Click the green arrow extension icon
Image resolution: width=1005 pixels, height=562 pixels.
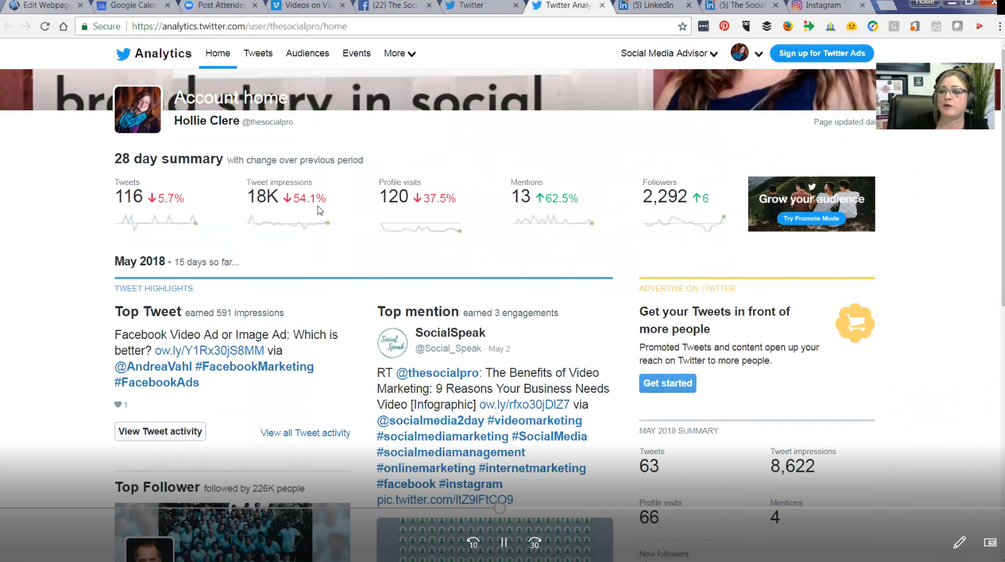[809, 26]
